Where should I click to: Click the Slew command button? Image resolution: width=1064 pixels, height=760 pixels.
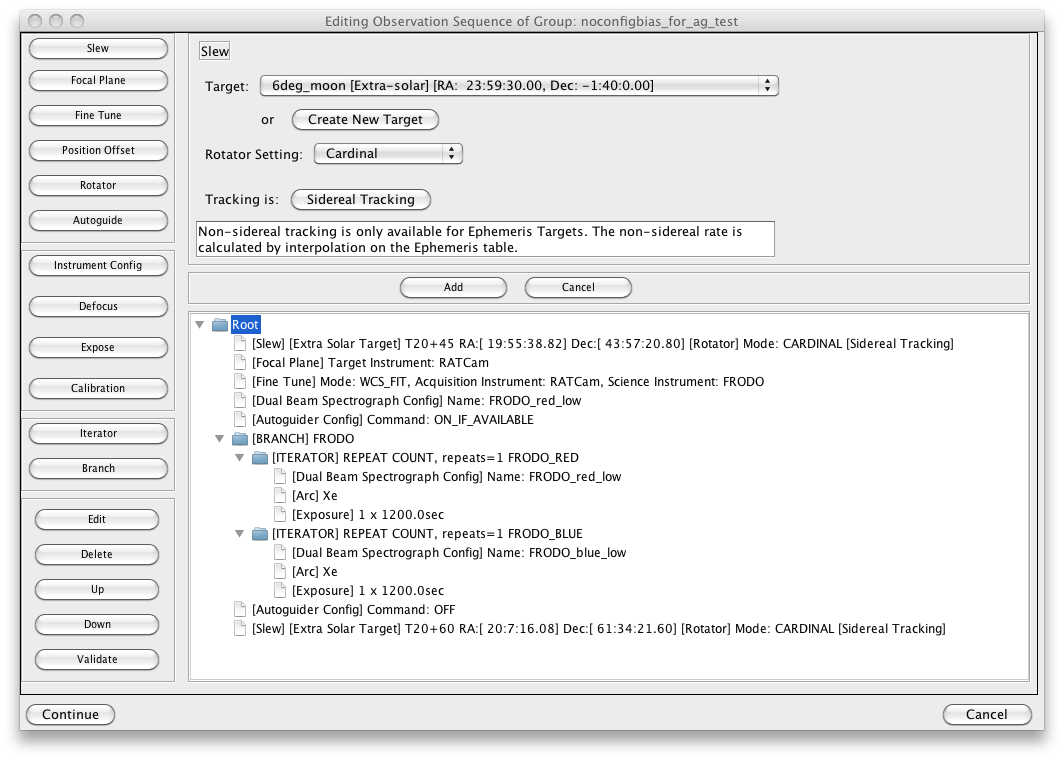click(98, 48)
